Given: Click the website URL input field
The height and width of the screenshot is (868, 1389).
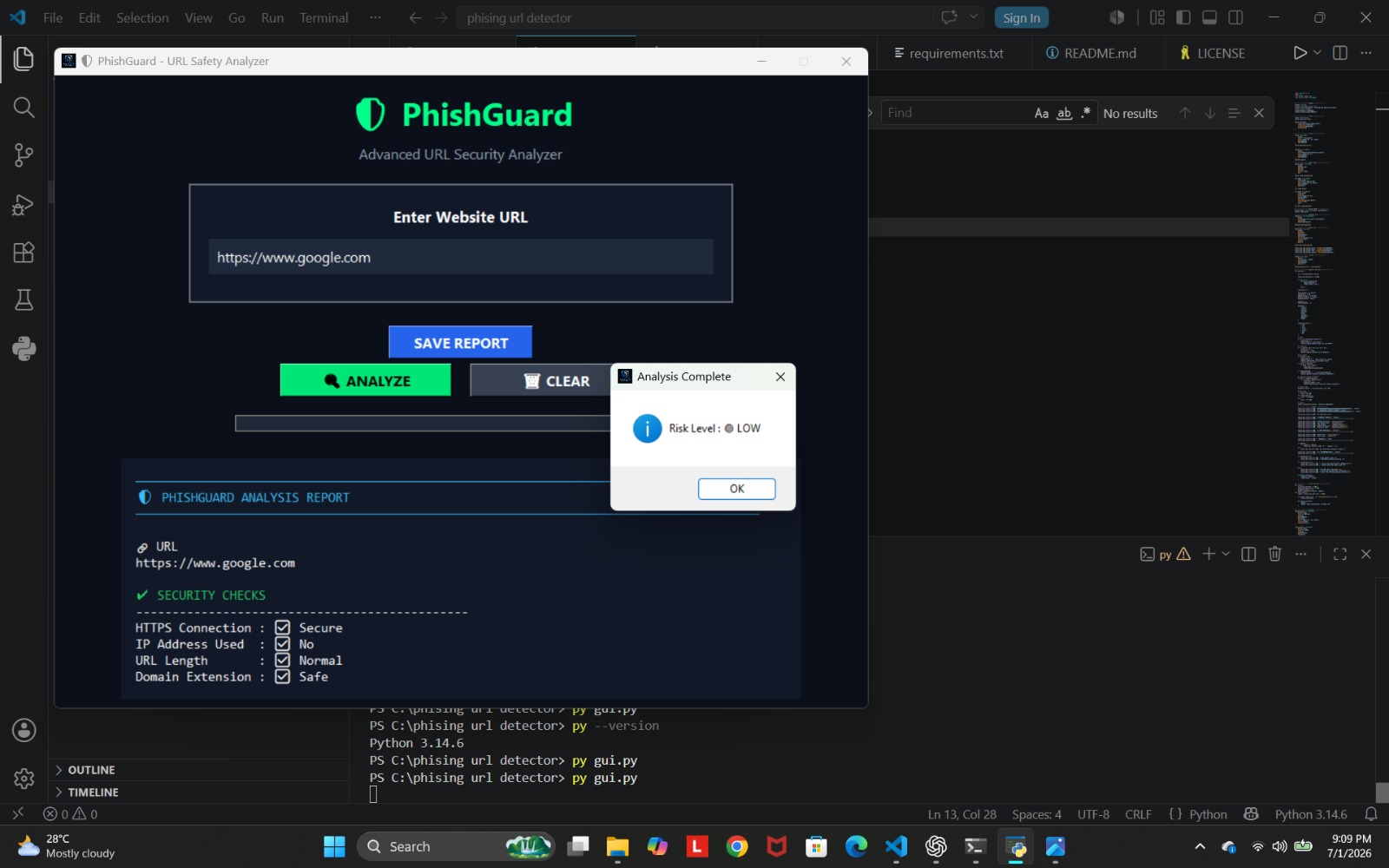Looking at the screenshot, I should click(x=460, y=257).
